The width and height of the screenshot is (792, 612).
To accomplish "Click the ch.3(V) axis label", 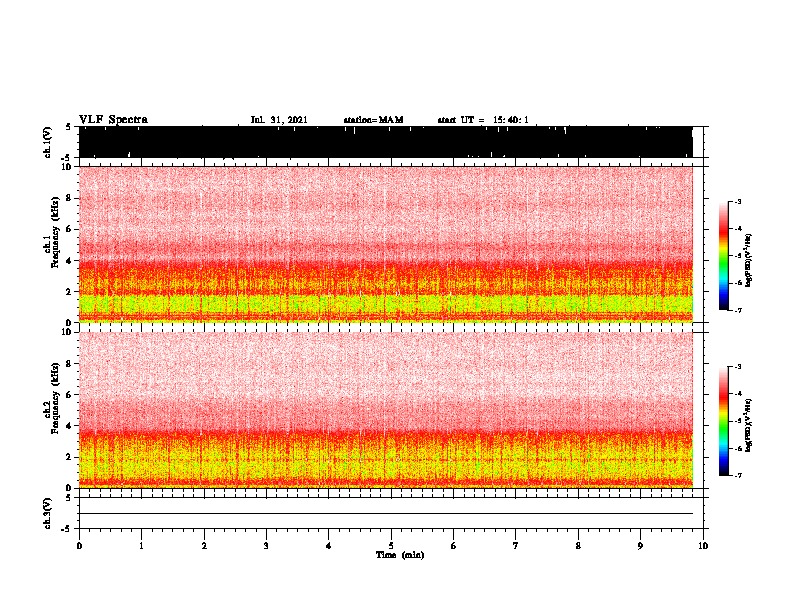I will pyautogui.click(x=48, y=513).
